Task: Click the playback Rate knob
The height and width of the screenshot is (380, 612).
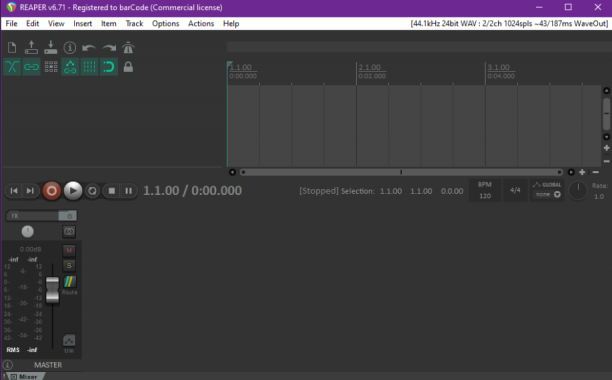Action: pyautogui.click(x=578, y=191)
